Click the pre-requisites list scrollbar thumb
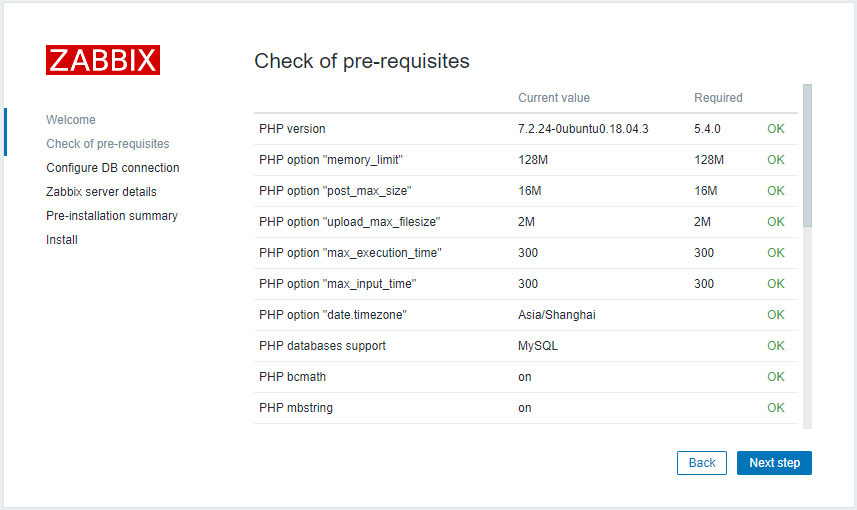This screenshot has width=857, height=510. [x=807, y=155]
